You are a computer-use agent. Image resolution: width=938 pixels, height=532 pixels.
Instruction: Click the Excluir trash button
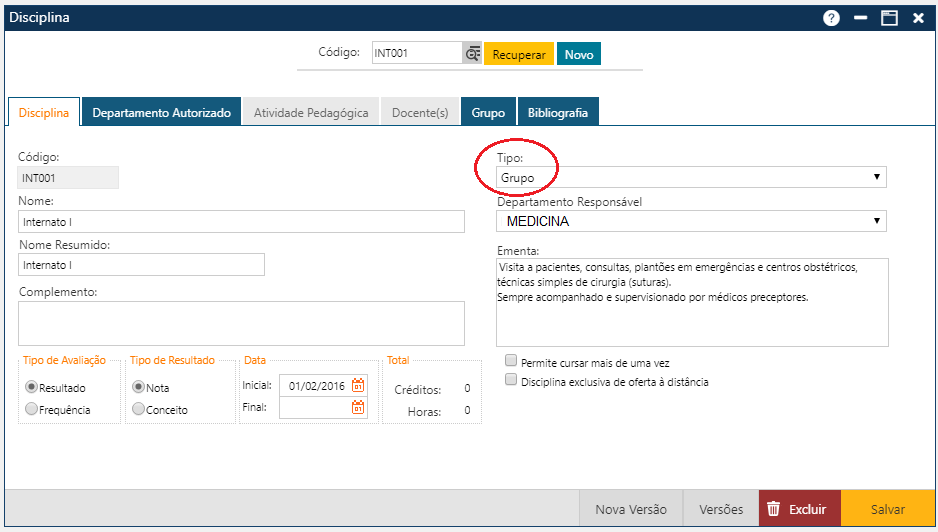pos(799,509)
